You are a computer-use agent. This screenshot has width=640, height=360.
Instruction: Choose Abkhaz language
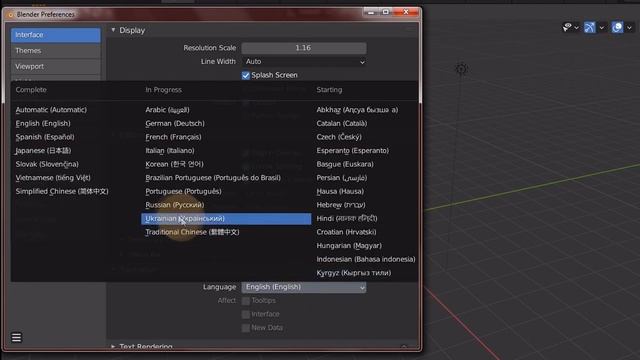pyautogui.click(x=357, y=110)
